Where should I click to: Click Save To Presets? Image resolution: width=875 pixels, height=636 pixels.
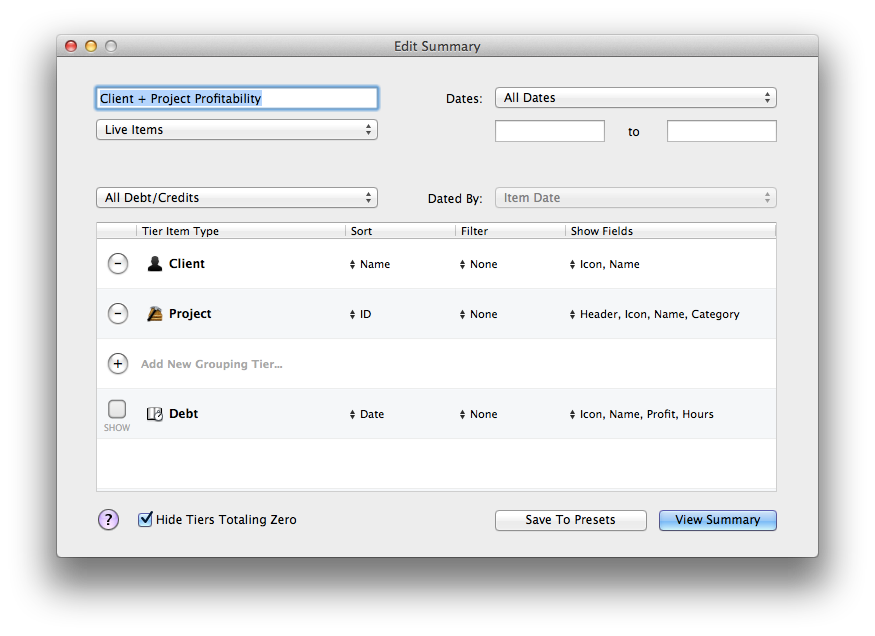coord(570,519)
